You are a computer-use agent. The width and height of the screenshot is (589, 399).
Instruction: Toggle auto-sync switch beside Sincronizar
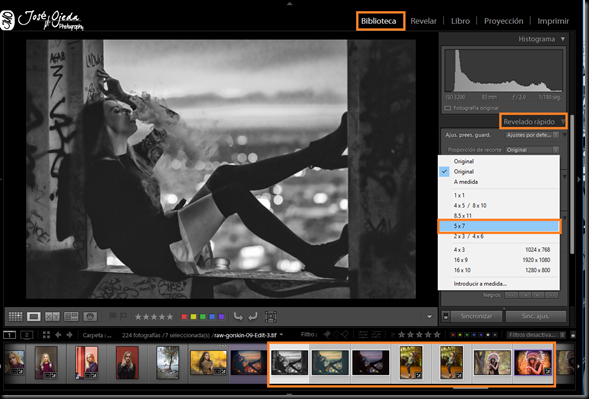pyautogui.click(x=446, y=316)
